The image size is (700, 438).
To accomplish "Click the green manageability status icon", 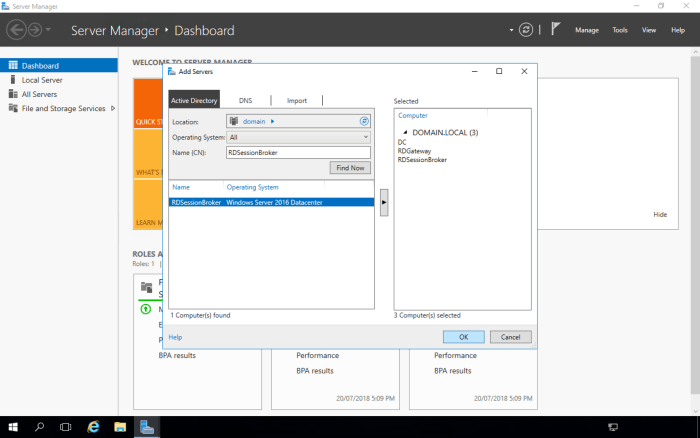I will click(x=146, y=309).
